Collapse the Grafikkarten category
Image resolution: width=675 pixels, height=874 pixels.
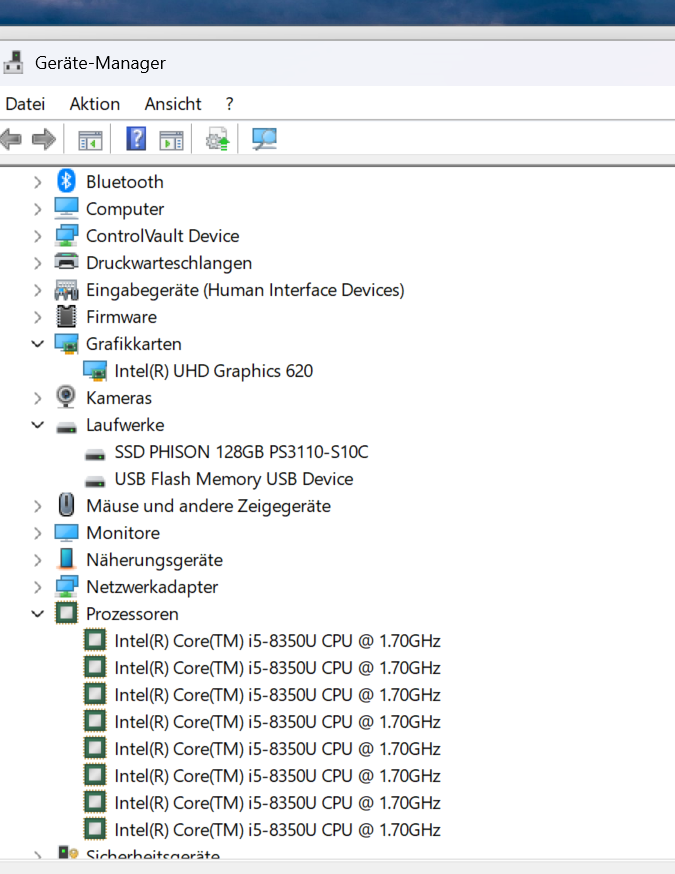coord(37,344)
